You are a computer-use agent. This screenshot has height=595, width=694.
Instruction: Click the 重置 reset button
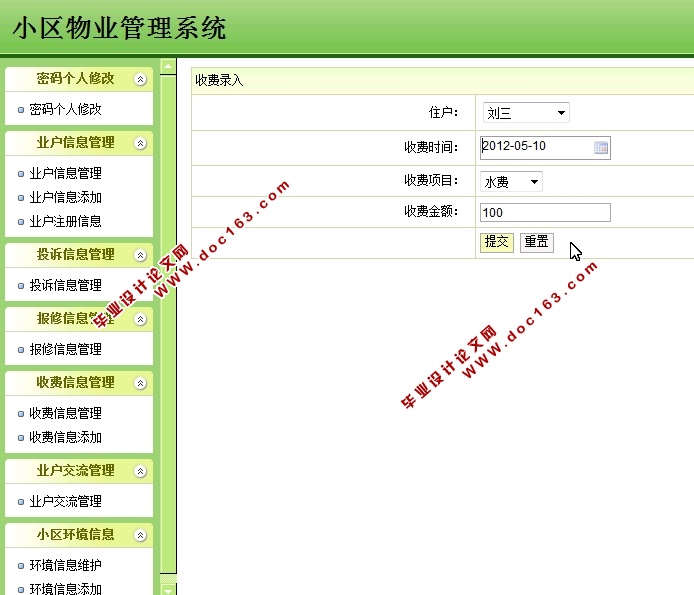tap(536, 243)
